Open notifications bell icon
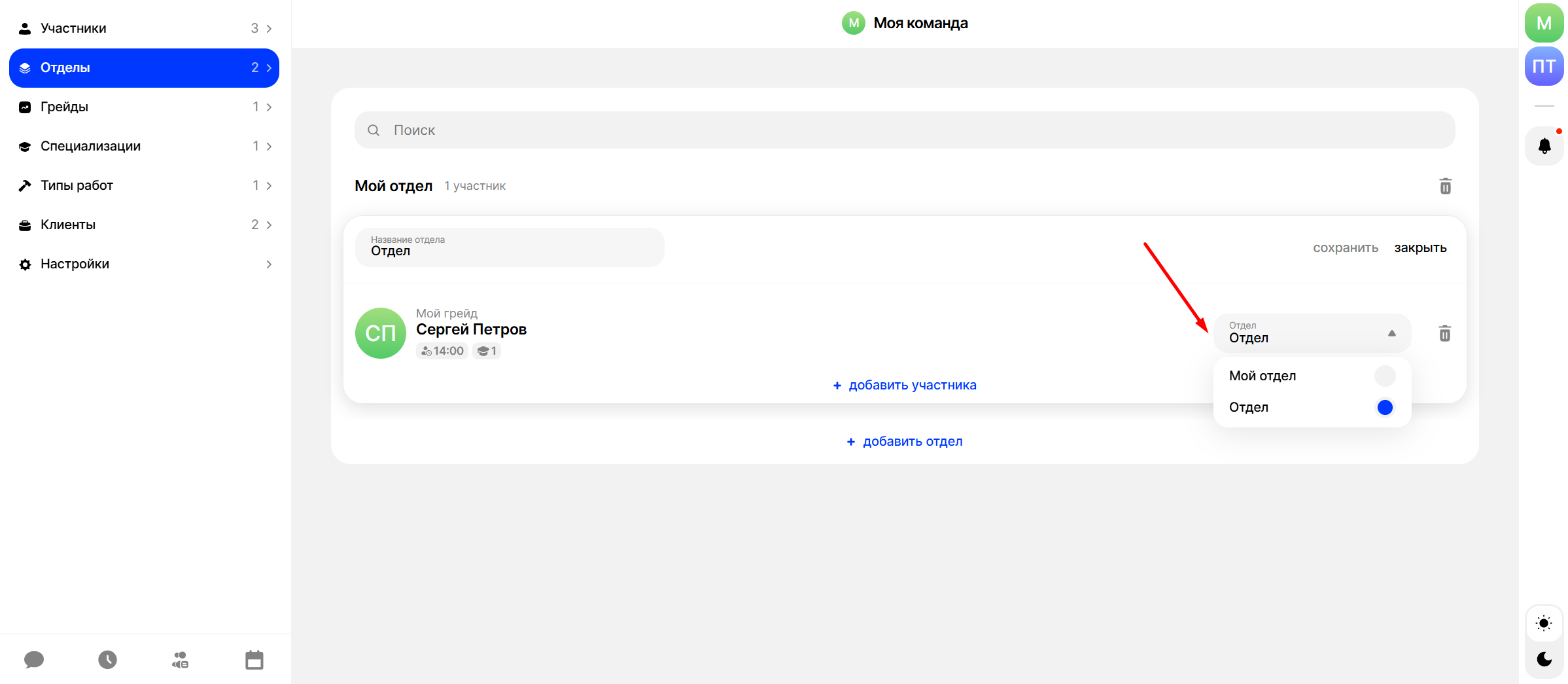The width and height of the screenshot is (1568, 684). pos(1544,145)
